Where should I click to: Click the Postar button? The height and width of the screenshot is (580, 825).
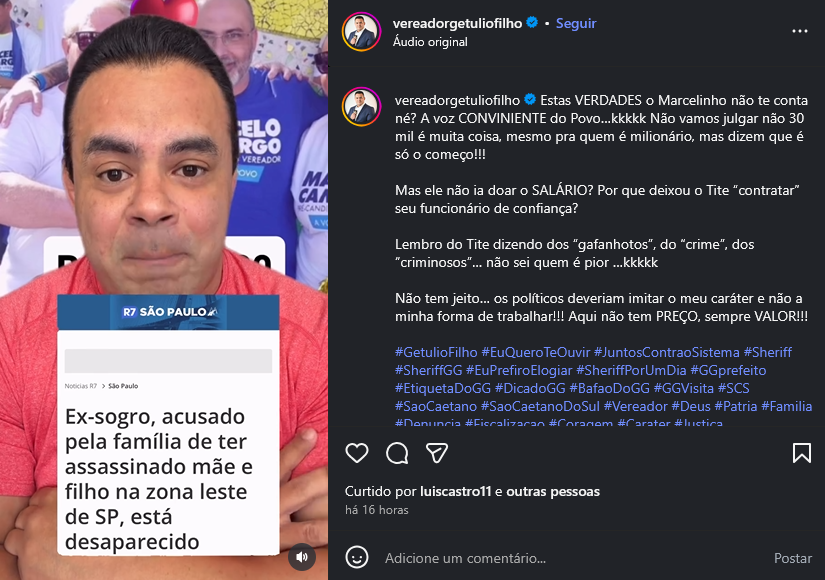[792, 558]
